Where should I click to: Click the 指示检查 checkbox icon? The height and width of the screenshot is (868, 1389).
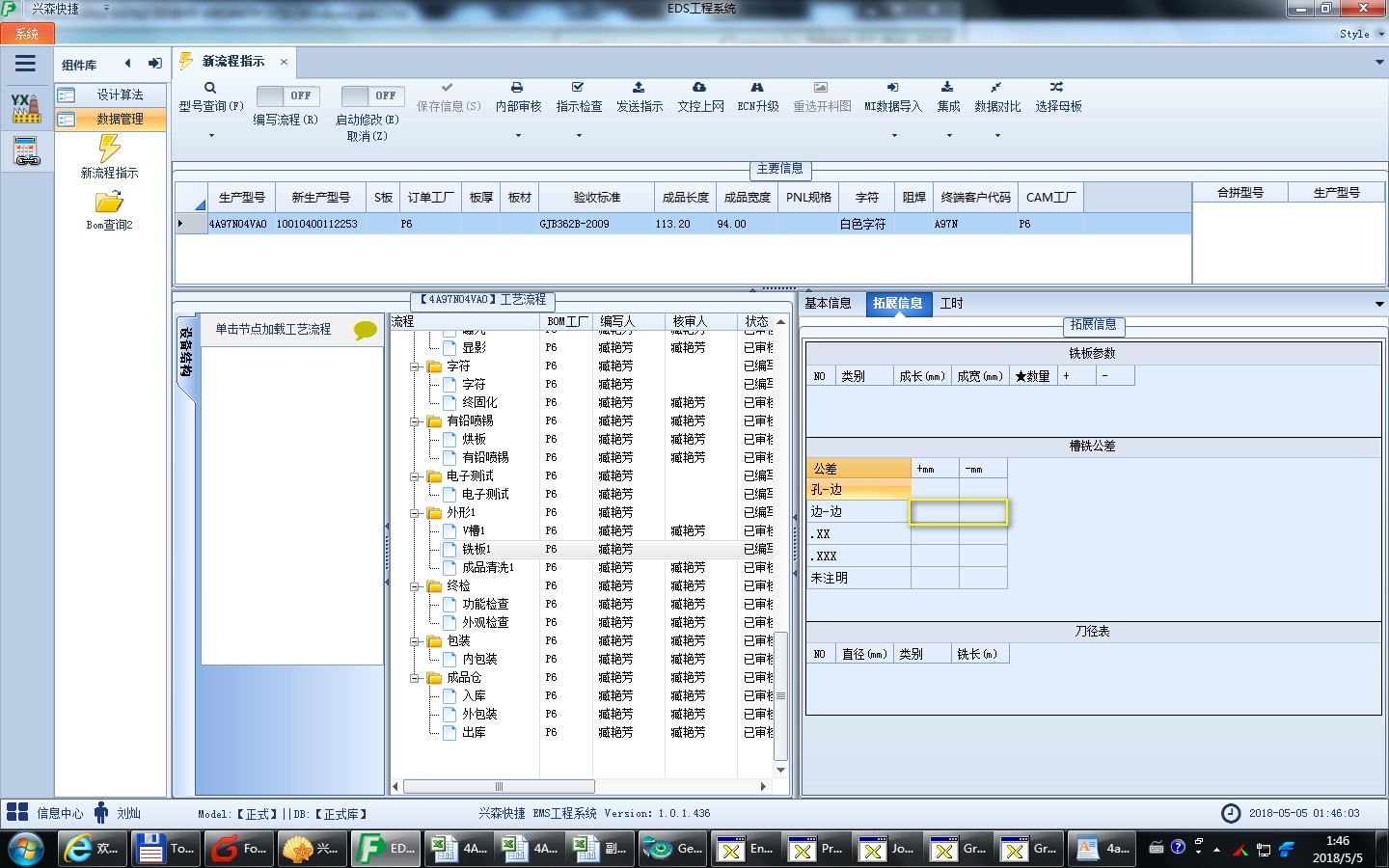(x=578, y=87)
